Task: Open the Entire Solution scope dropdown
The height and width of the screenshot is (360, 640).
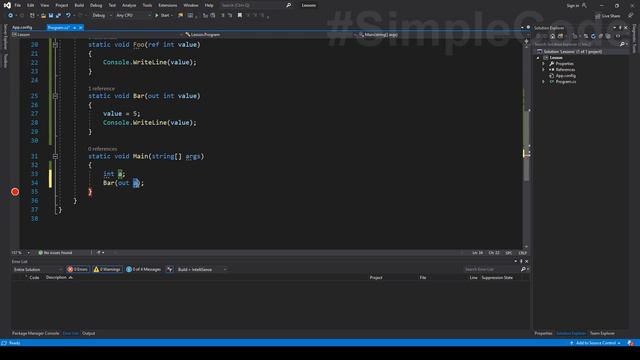Action: point(38,269)
